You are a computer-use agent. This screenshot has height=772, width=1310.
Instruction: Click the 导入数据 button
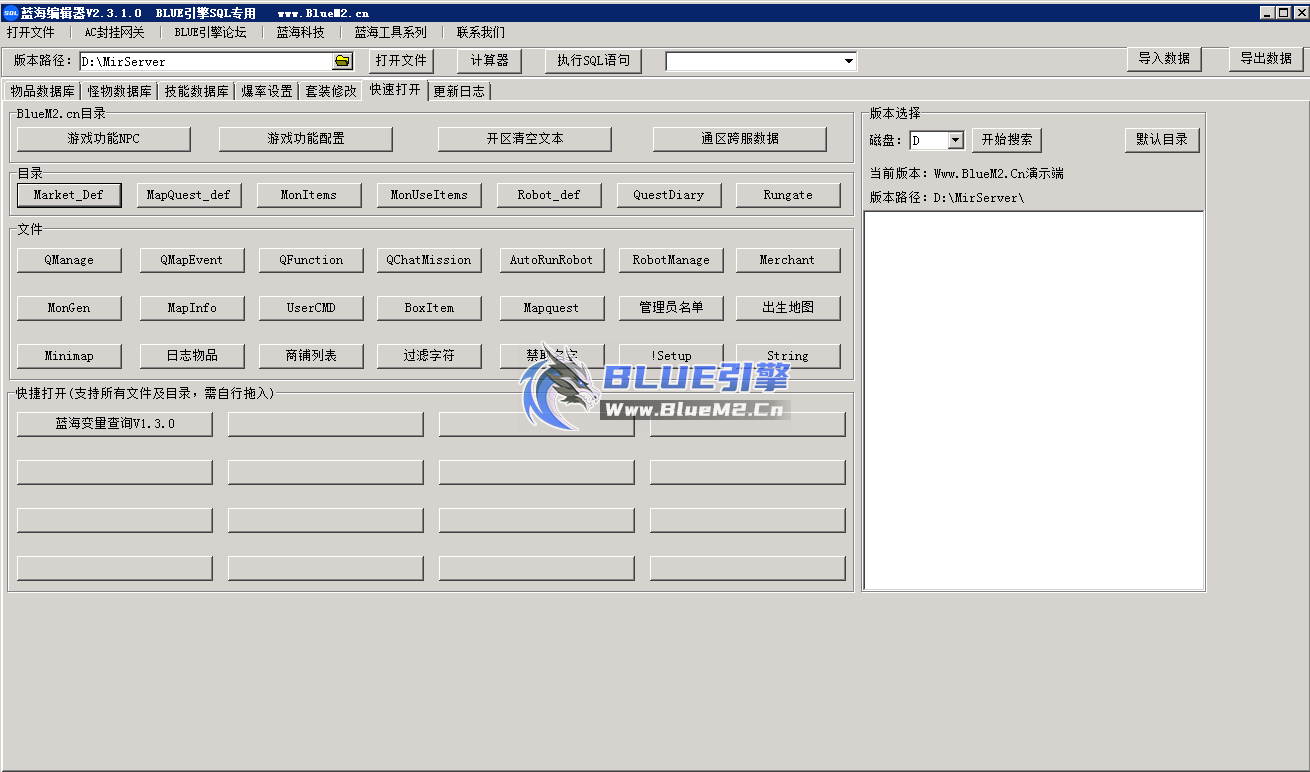(1164, 59)
